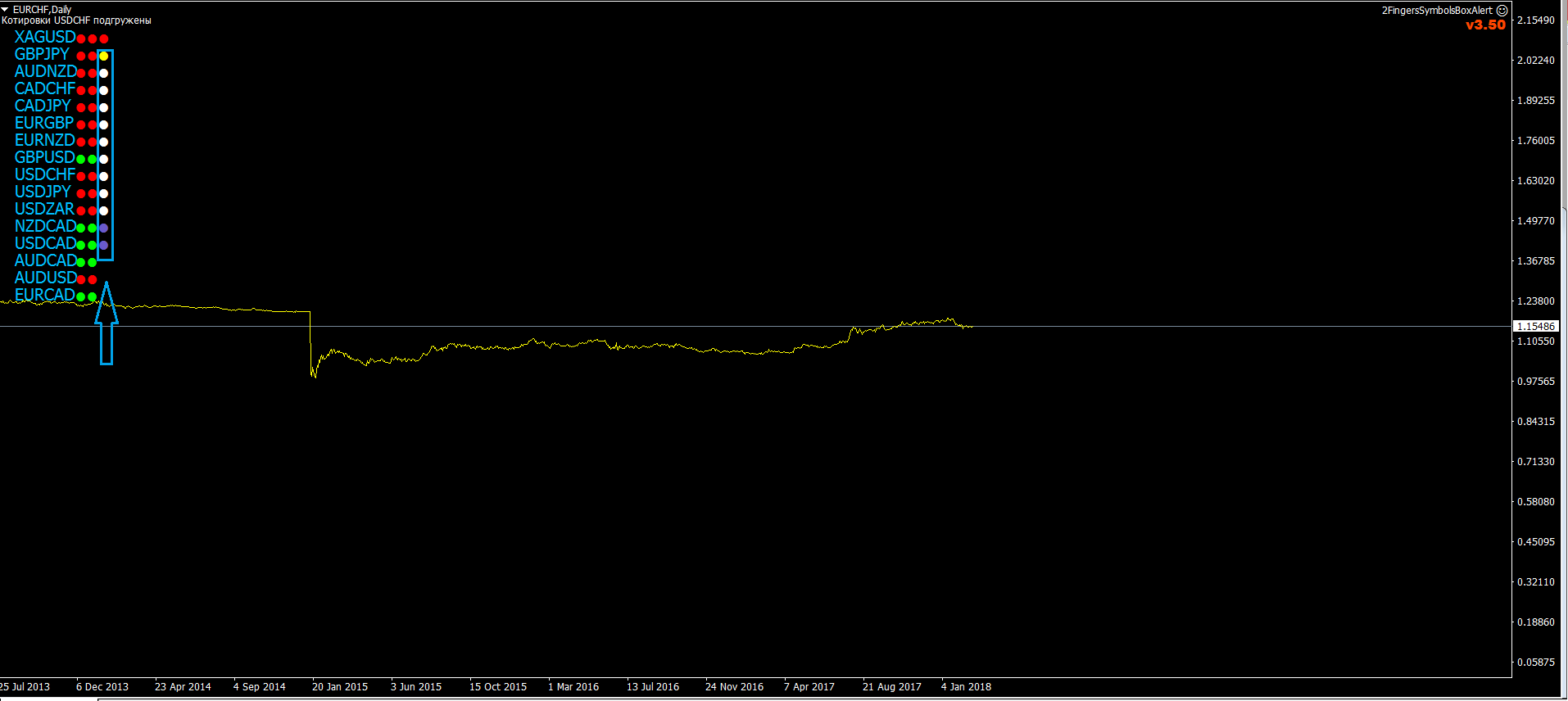Click the white dot in the USDZAR row

point(104,211)
